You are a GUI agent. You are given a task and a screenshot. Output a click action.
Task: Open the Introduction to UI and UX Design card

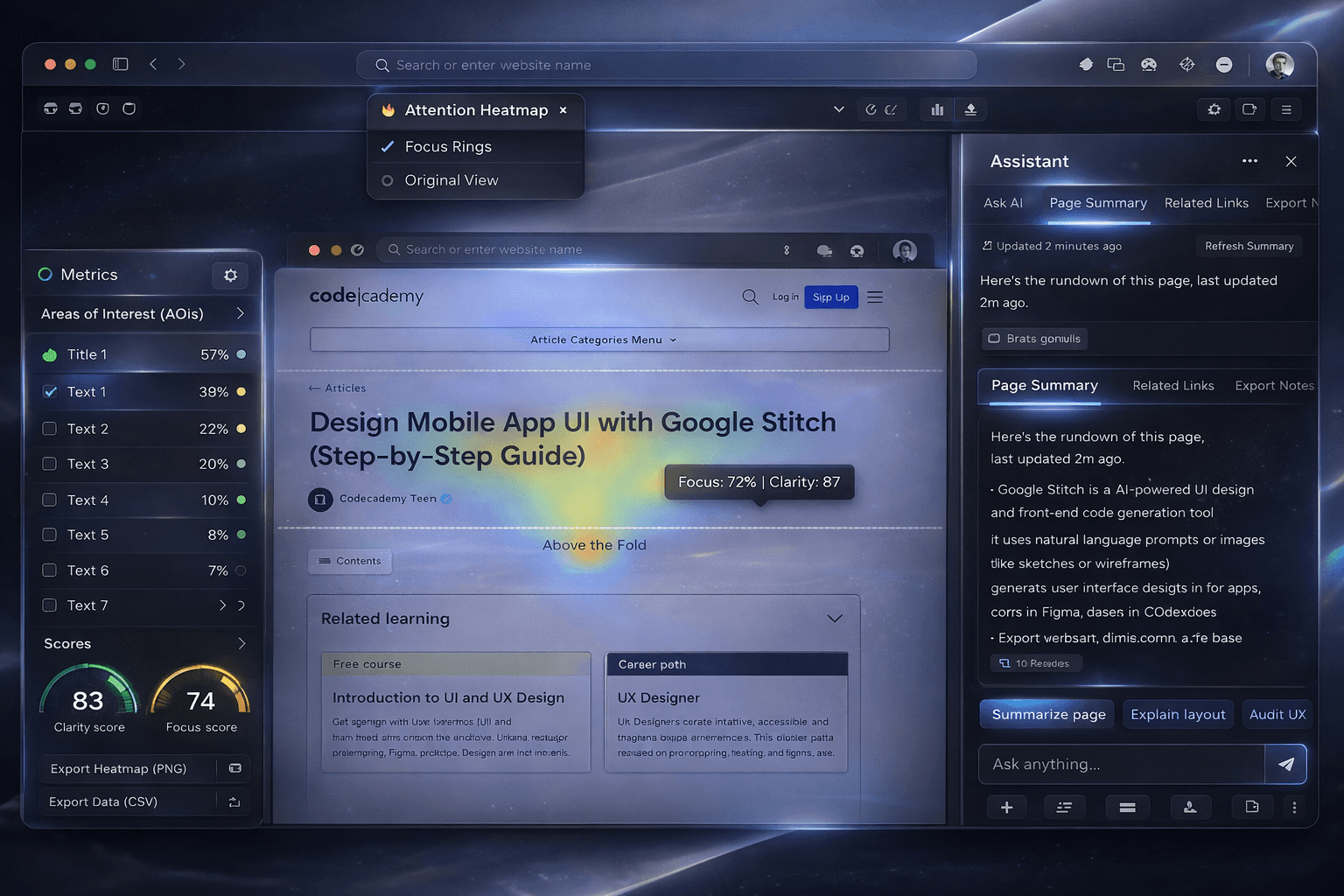[x=456, y=711]
